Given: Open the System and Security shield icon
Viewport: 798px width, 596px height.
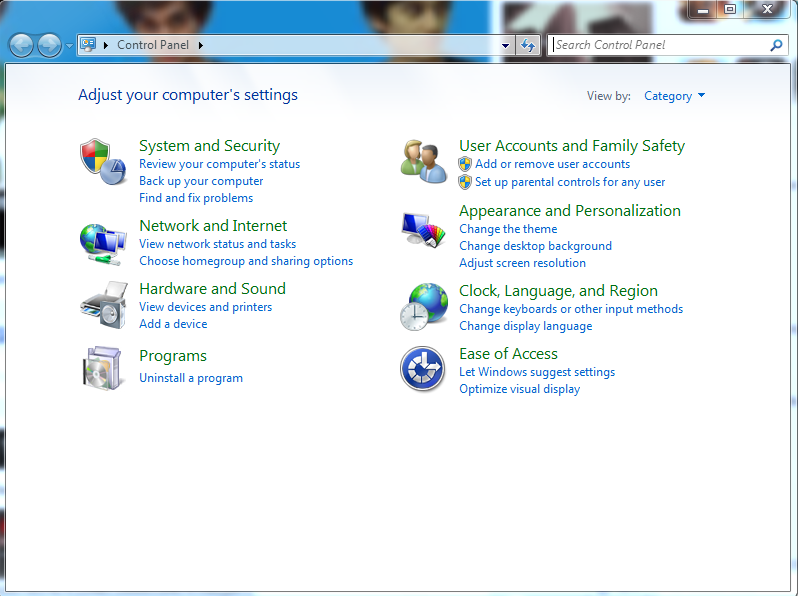Looking at the screenshot, I should coord(103,162).
